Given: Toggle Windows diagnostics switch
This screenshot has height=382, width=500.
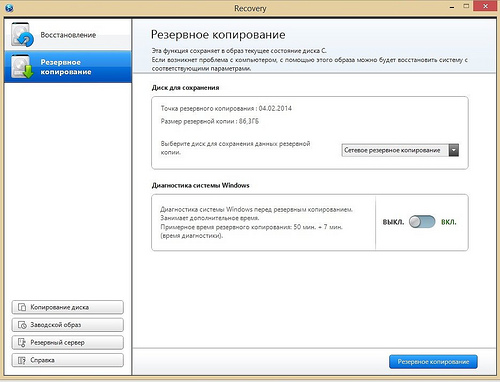Looking at the screenshot, I should [422, 222].
